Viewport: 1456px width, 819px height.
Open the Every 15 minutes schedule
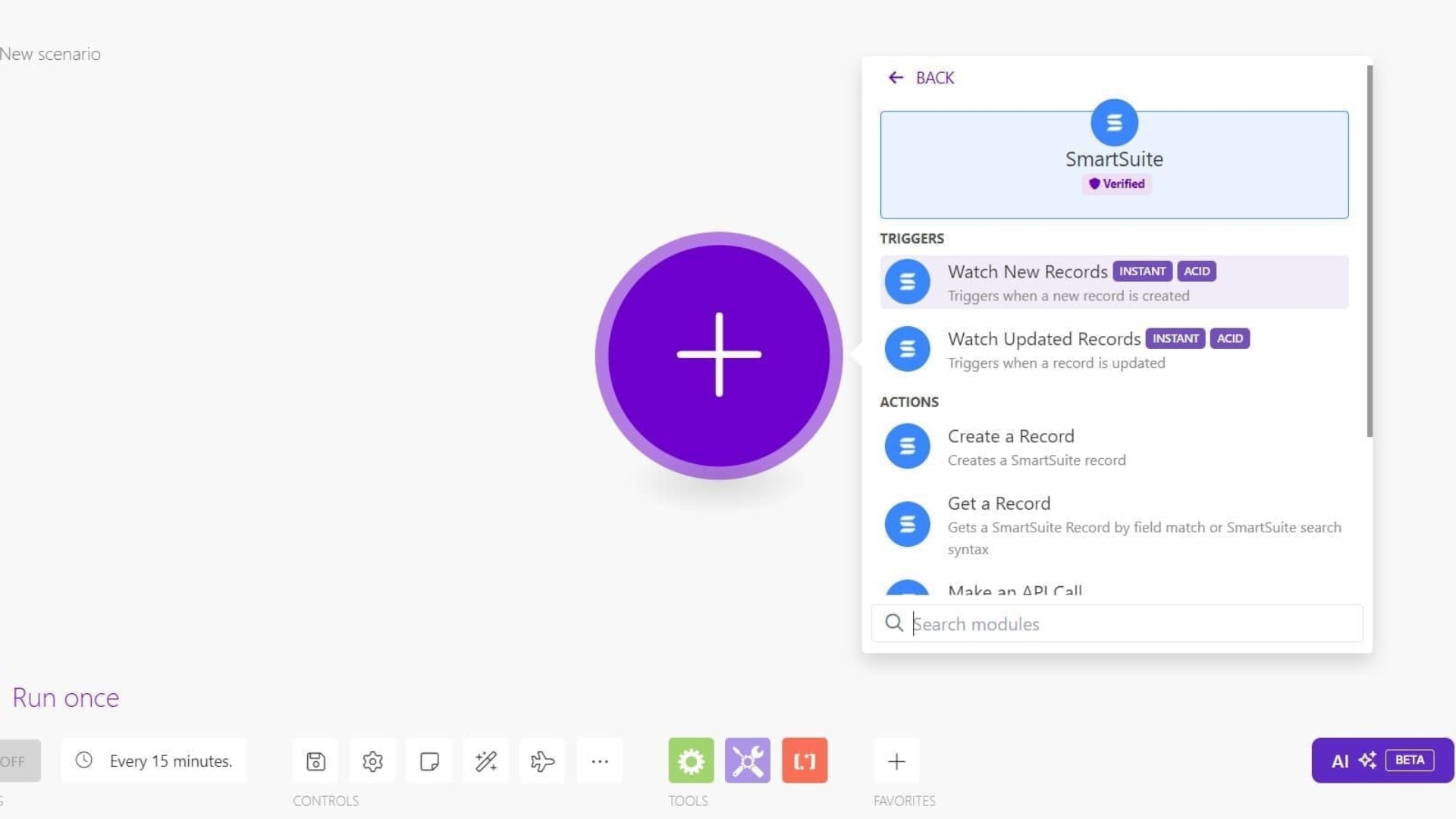pyautogui.click(x=155, y=761)
